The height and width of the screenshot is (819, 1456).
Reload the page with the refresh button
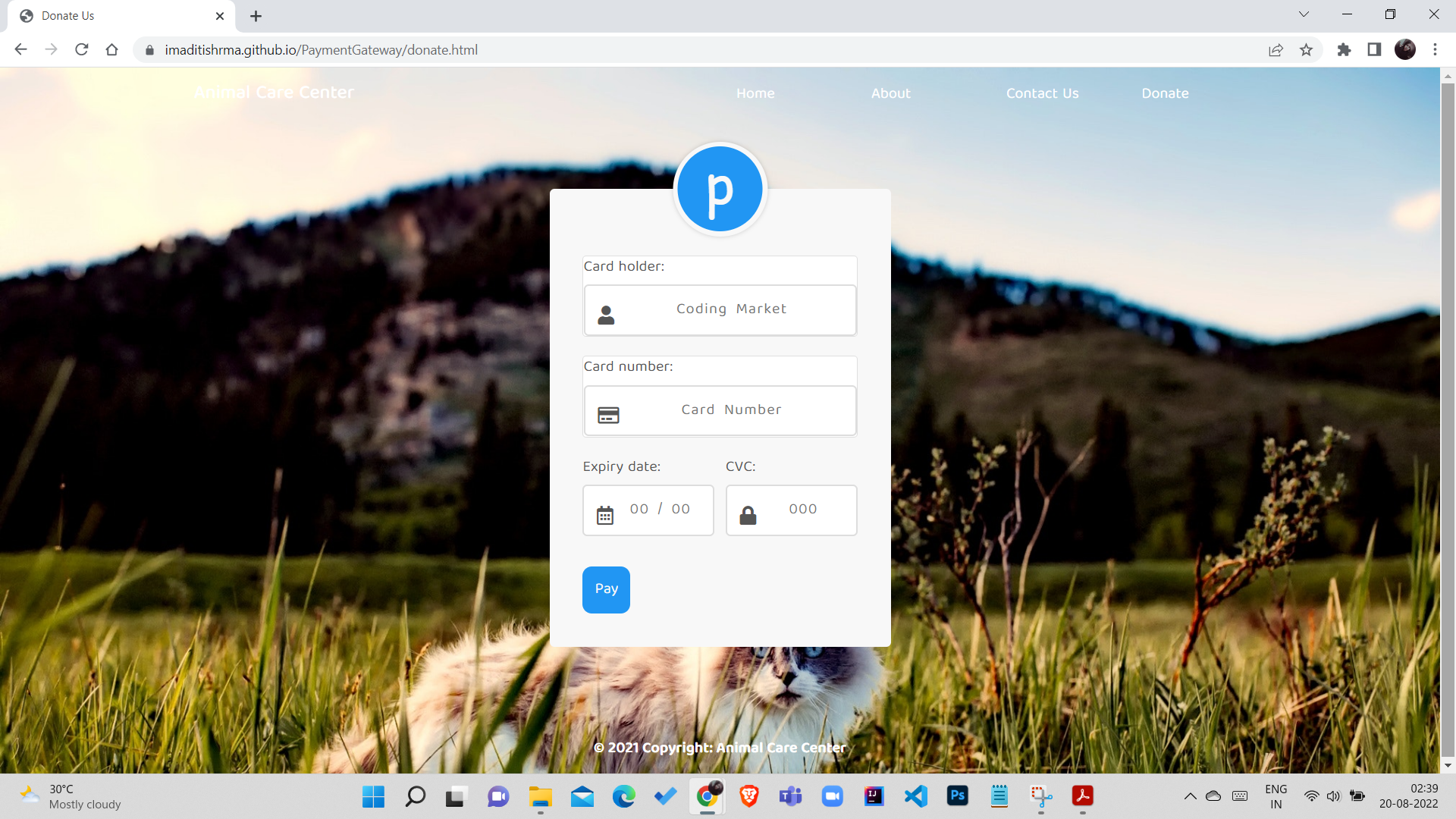(82, 50)
